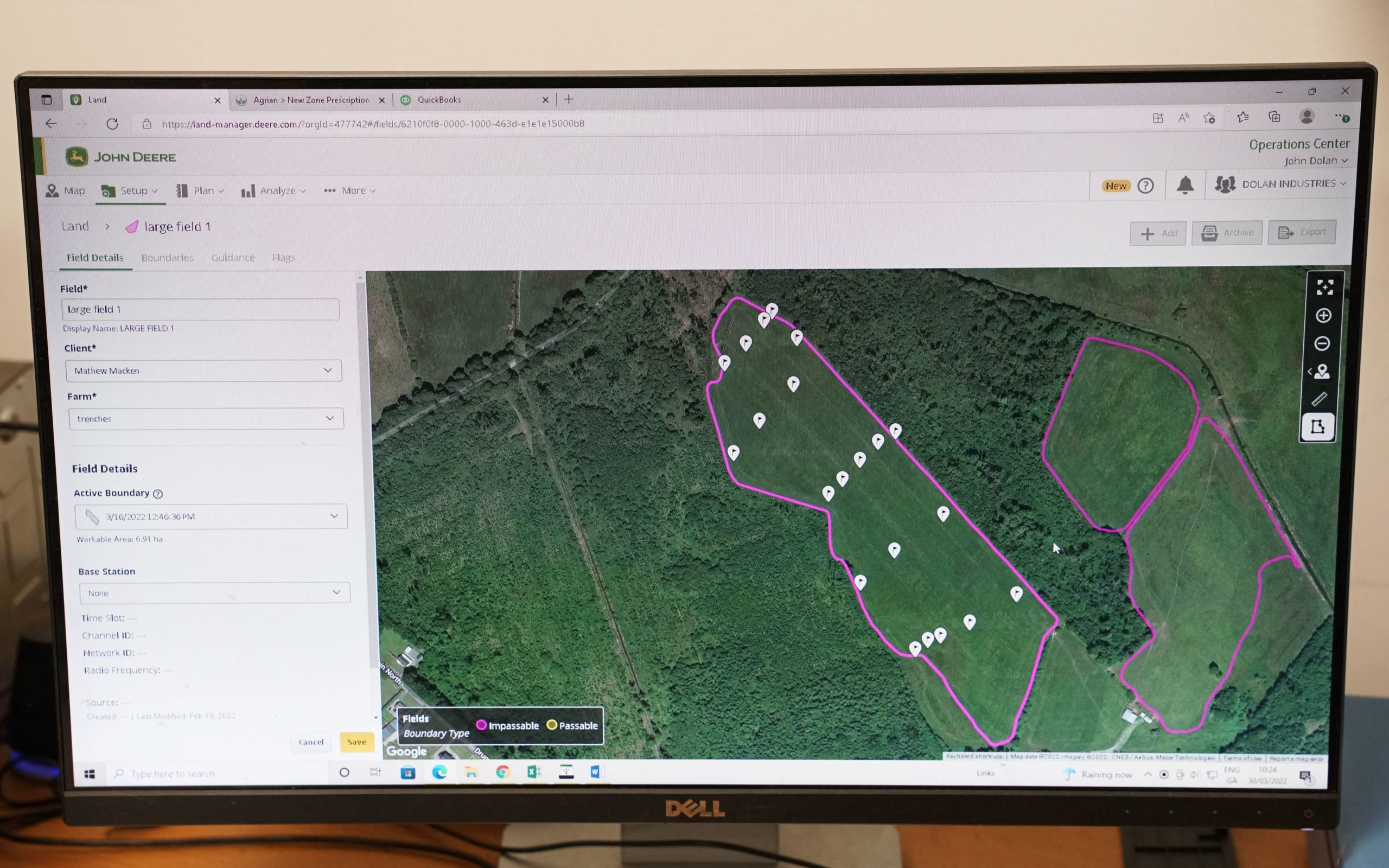Open browser tab actions menu icon
Screen dimensions: 1389x868
47,100
